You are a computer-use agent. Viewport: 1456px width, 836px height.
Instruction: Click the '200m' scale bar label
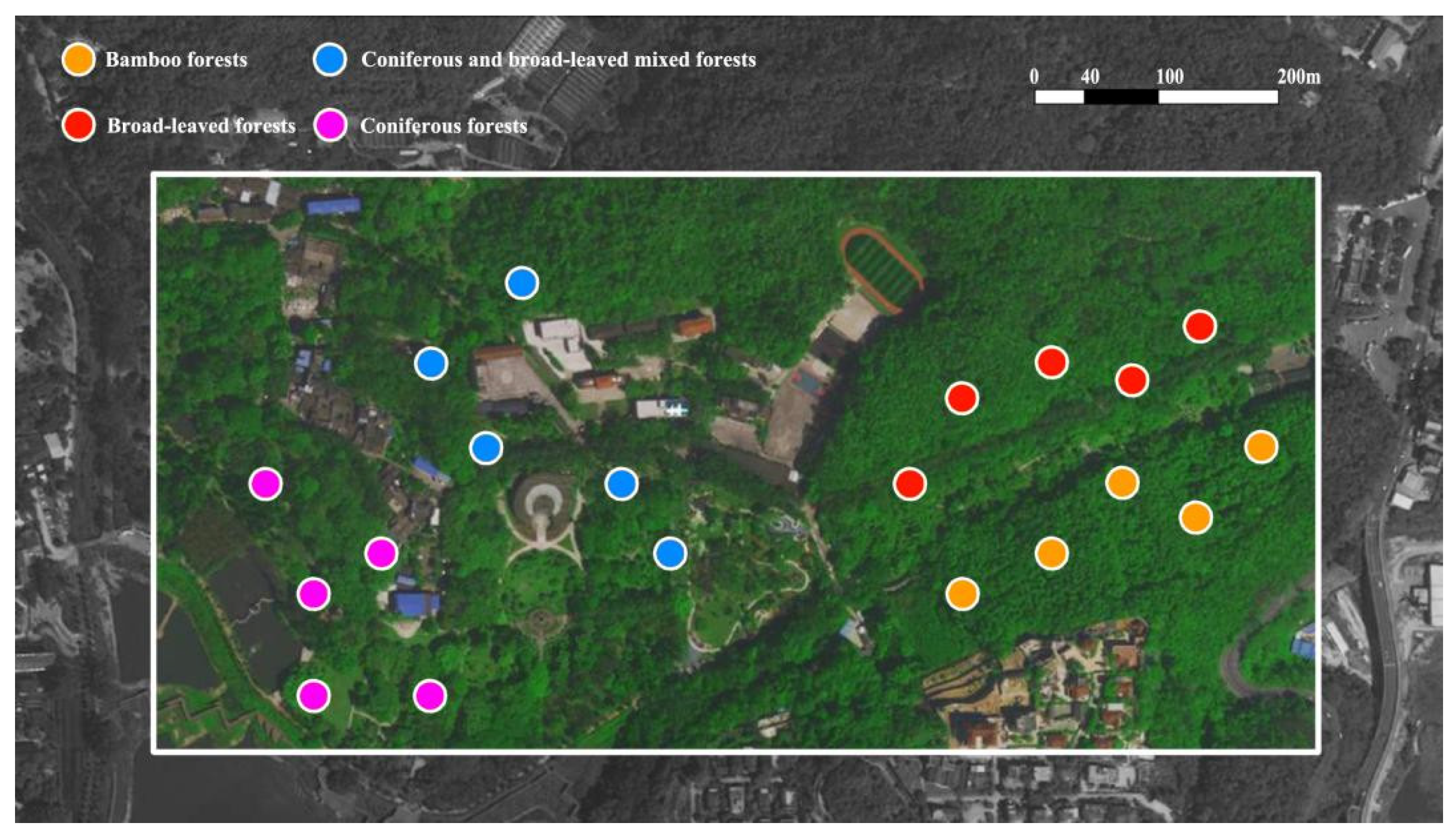(x=1299, y=77)
